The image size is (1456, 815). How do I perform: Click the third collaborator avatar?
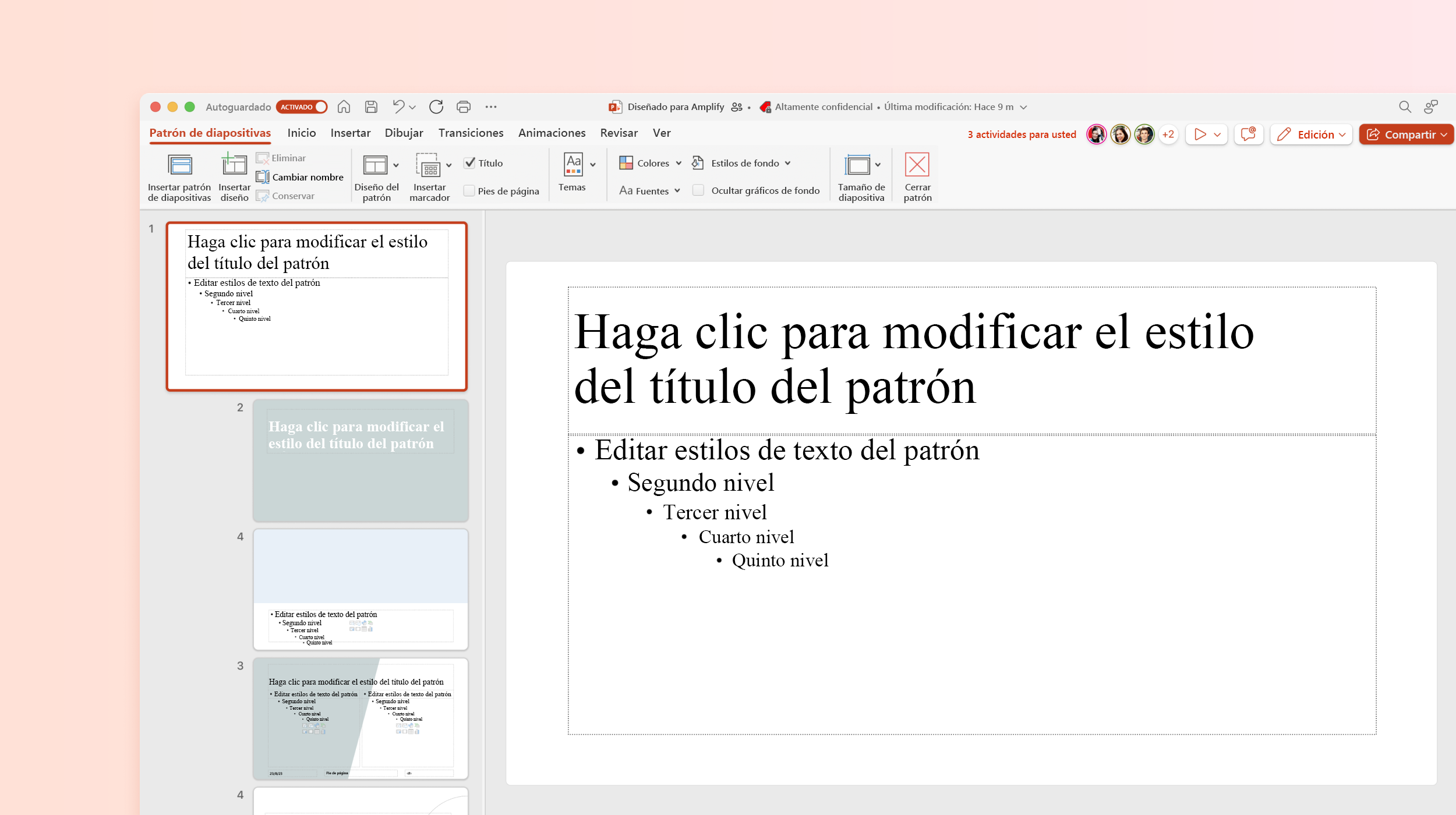point(1144,134)
